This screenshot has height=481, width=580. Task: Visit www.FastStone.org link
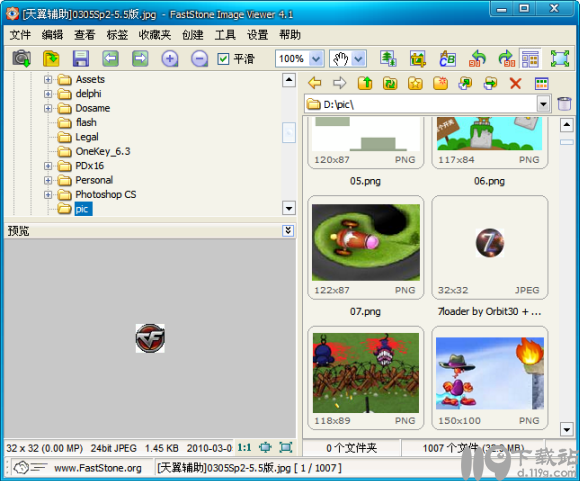click(x=98, y=468)
